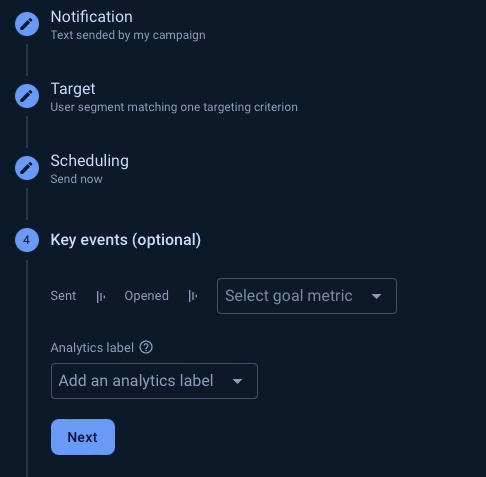Click the Scheduling step pencil edit icon

27,168
